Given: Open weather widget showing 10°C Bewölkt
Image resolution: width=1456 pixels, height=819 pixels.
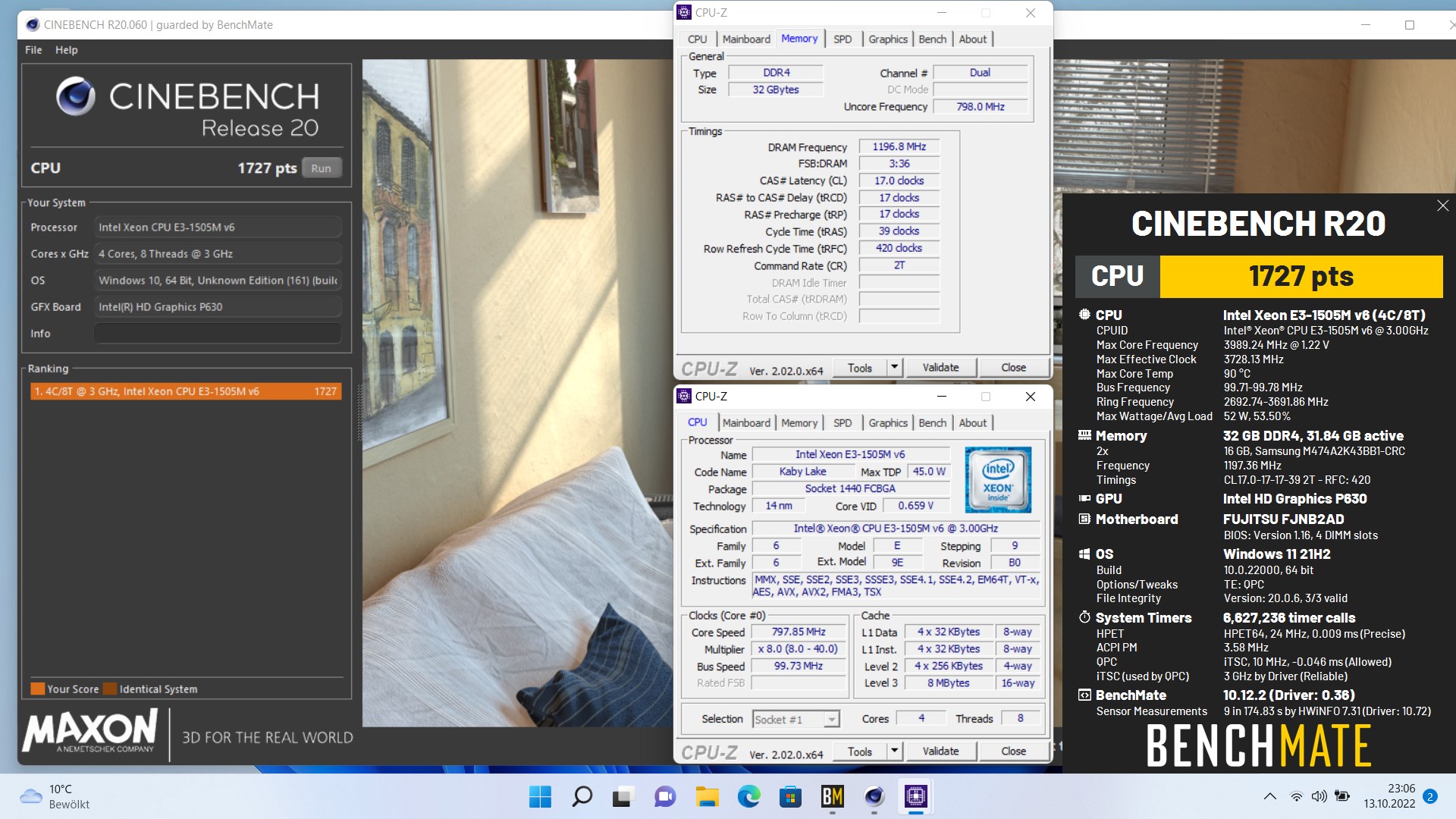Looking at the screenshot, I should (55, 796).
